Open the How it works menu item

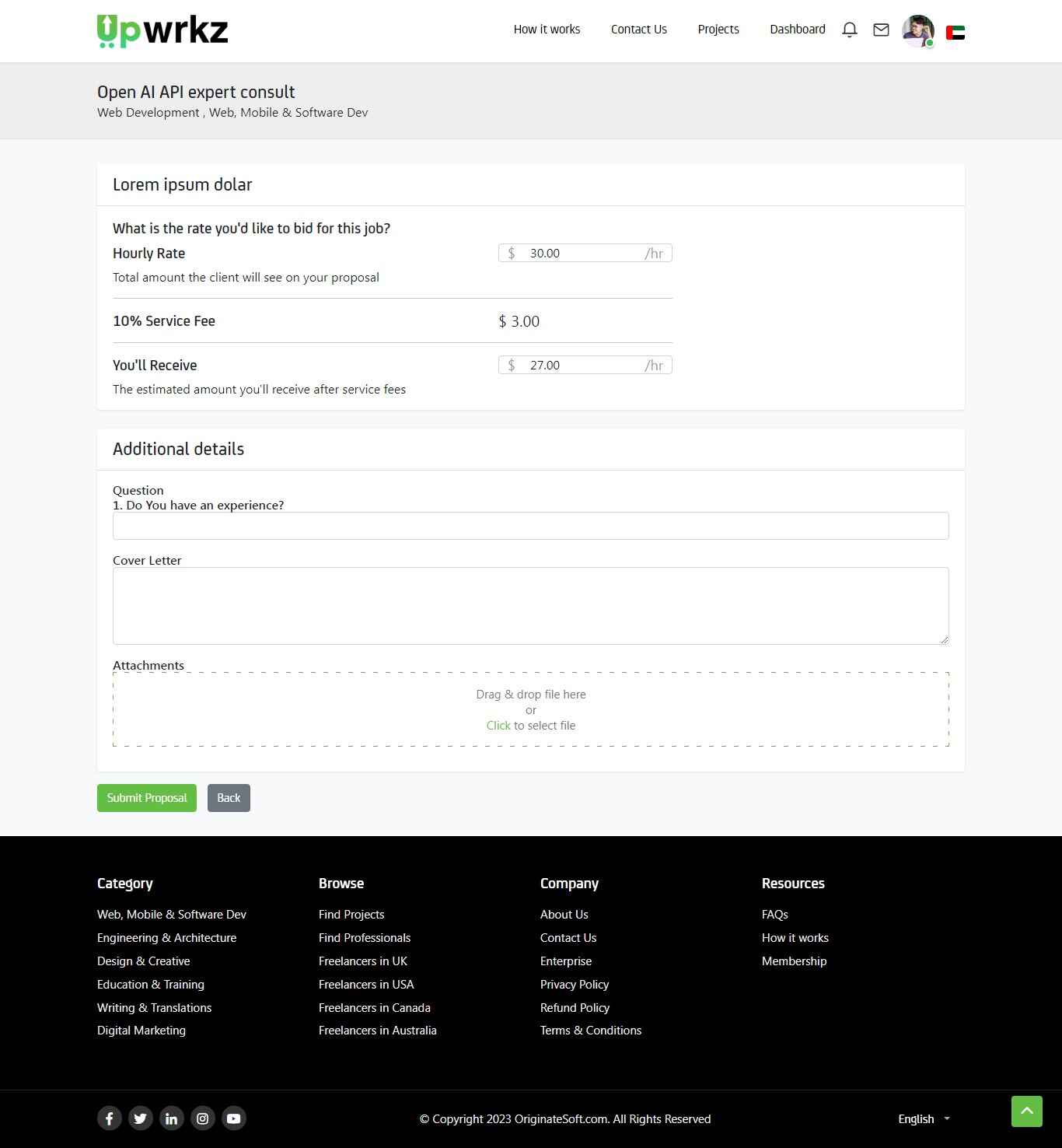(x=547, y=30)
